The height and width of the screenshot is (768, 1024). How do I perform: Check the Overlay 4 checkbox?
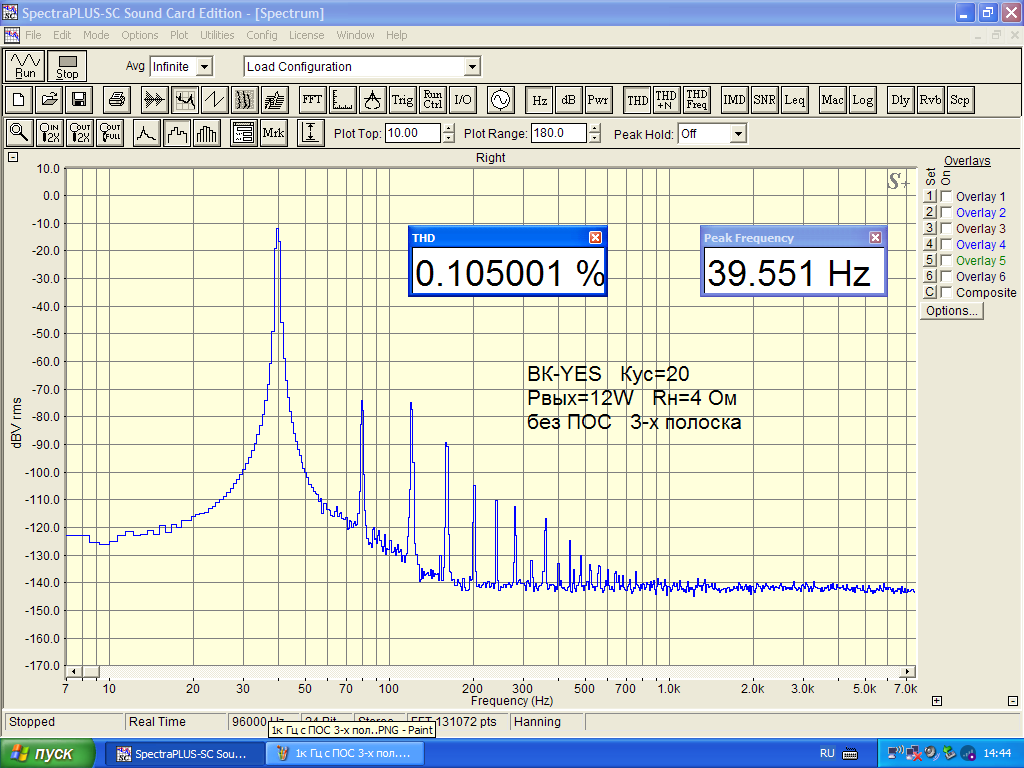click(x=946, y=245)
